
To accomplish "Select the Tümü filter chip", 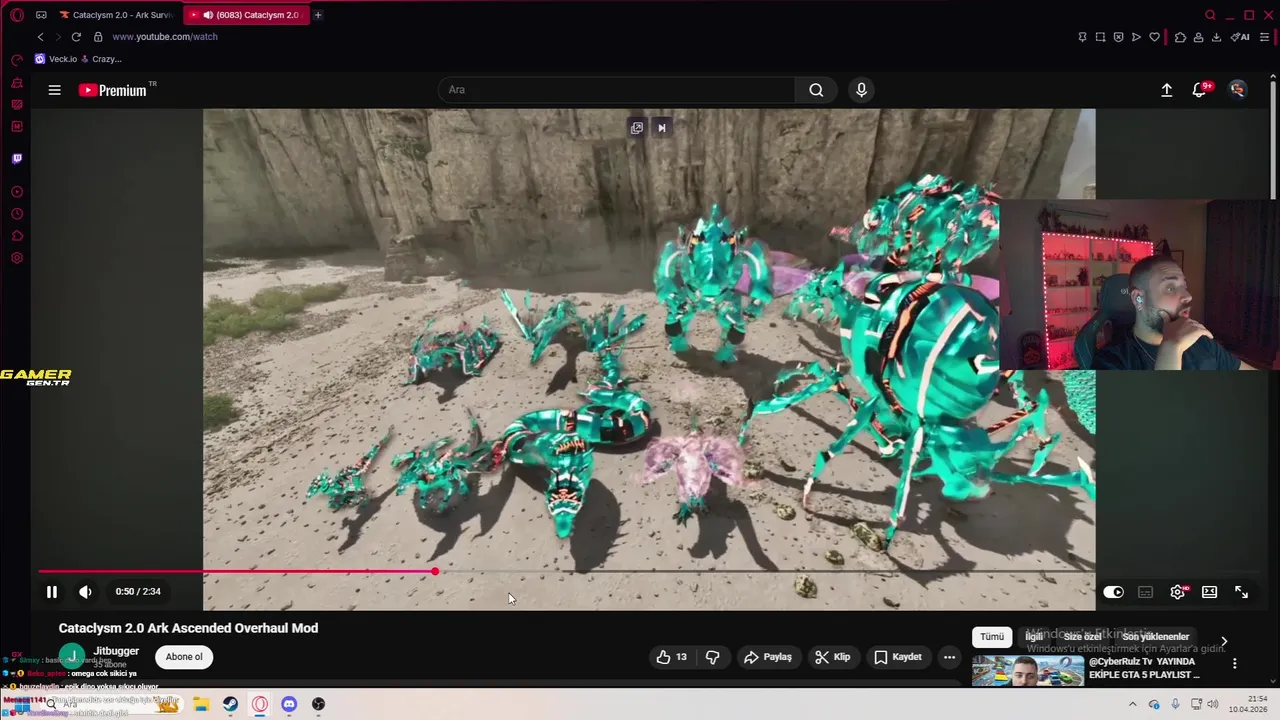I will (x=992, y=637).
